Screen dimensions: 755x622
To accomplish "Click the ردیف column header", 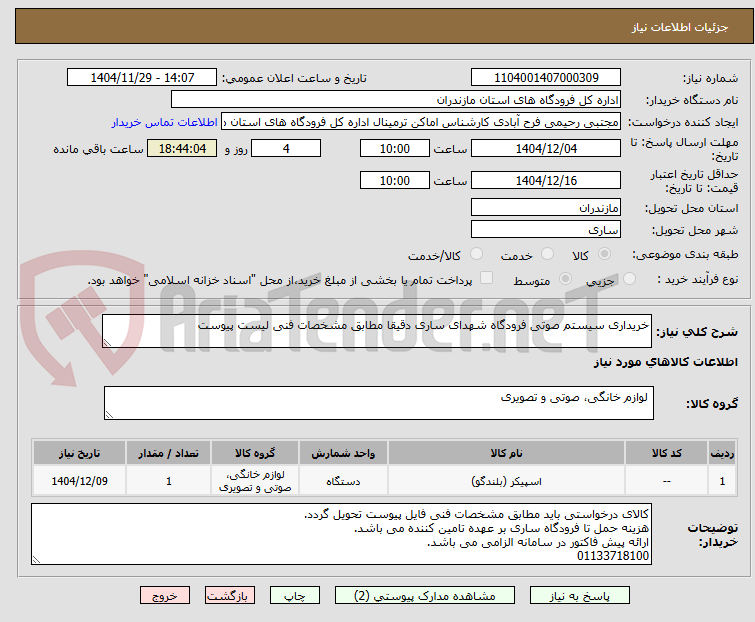I will (x=722, y=453).
